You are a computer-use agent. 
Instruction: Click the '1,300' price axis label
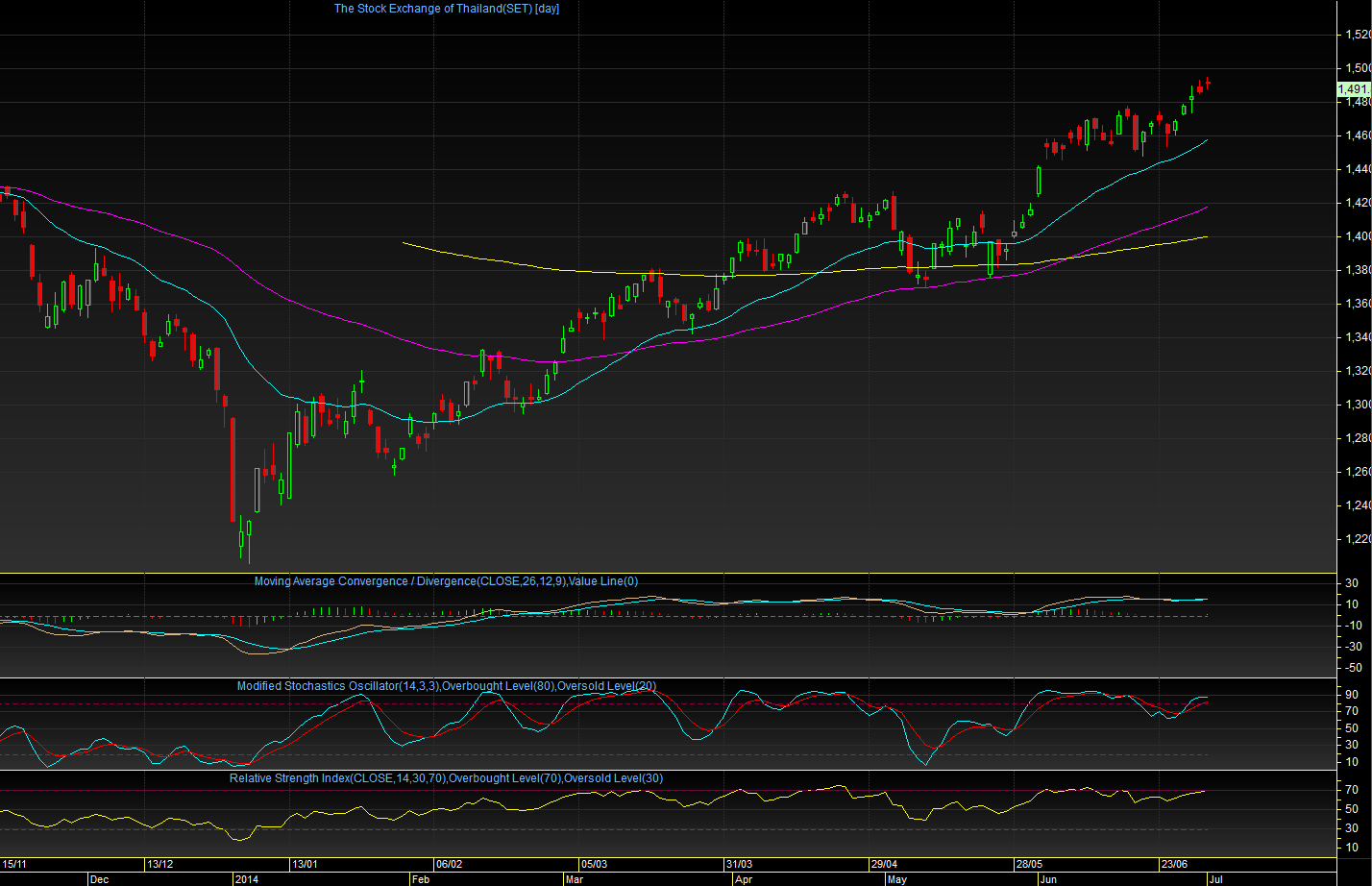click(x=1357, y=405)
